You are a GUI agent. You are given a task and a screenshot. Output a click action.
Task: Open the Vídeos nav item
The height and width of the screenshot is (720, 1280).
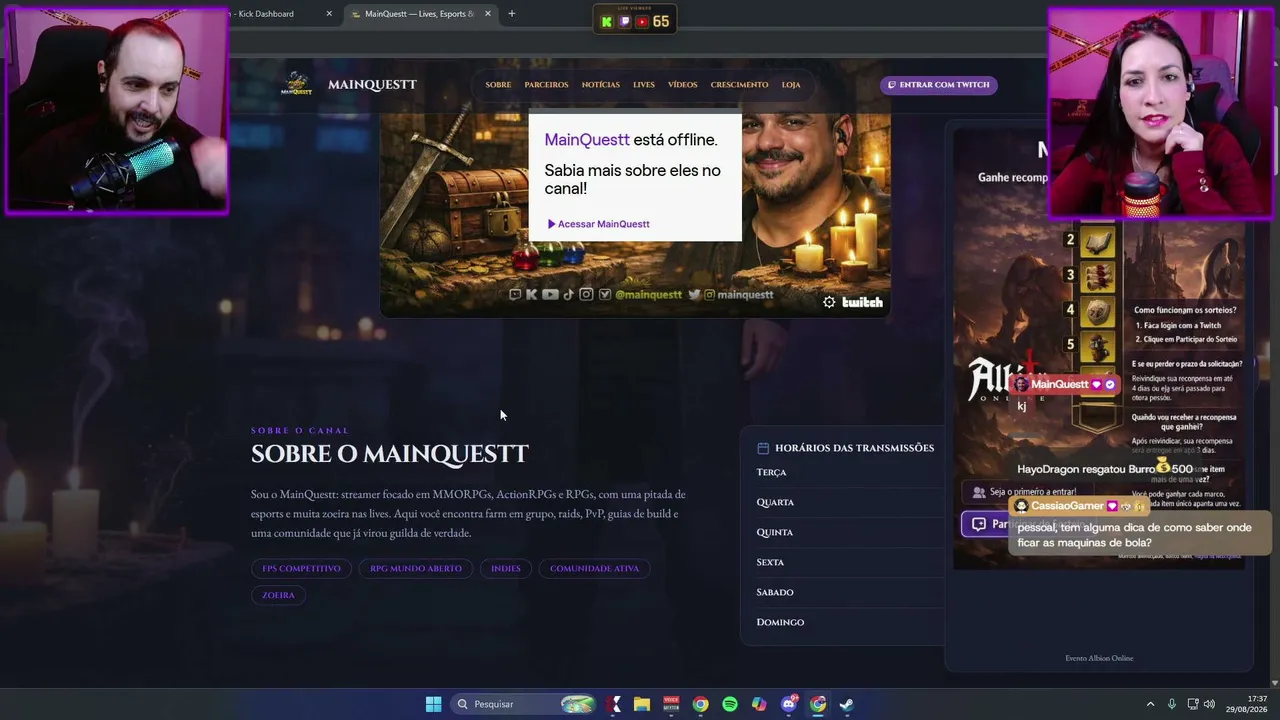click(683, 85)
